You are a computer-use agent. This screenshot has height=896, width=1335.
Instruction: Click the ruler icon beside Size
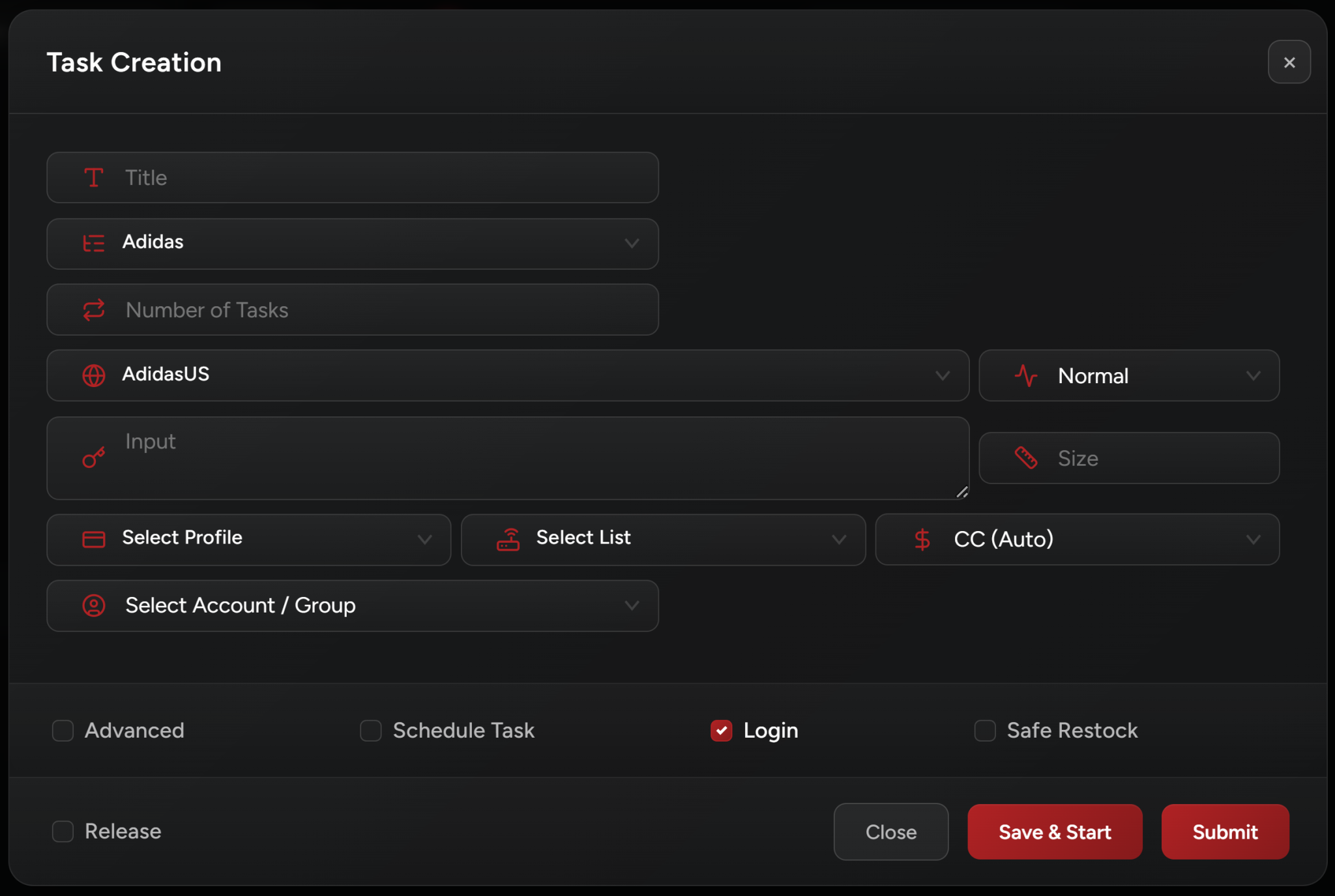(x=1026, y=458)
